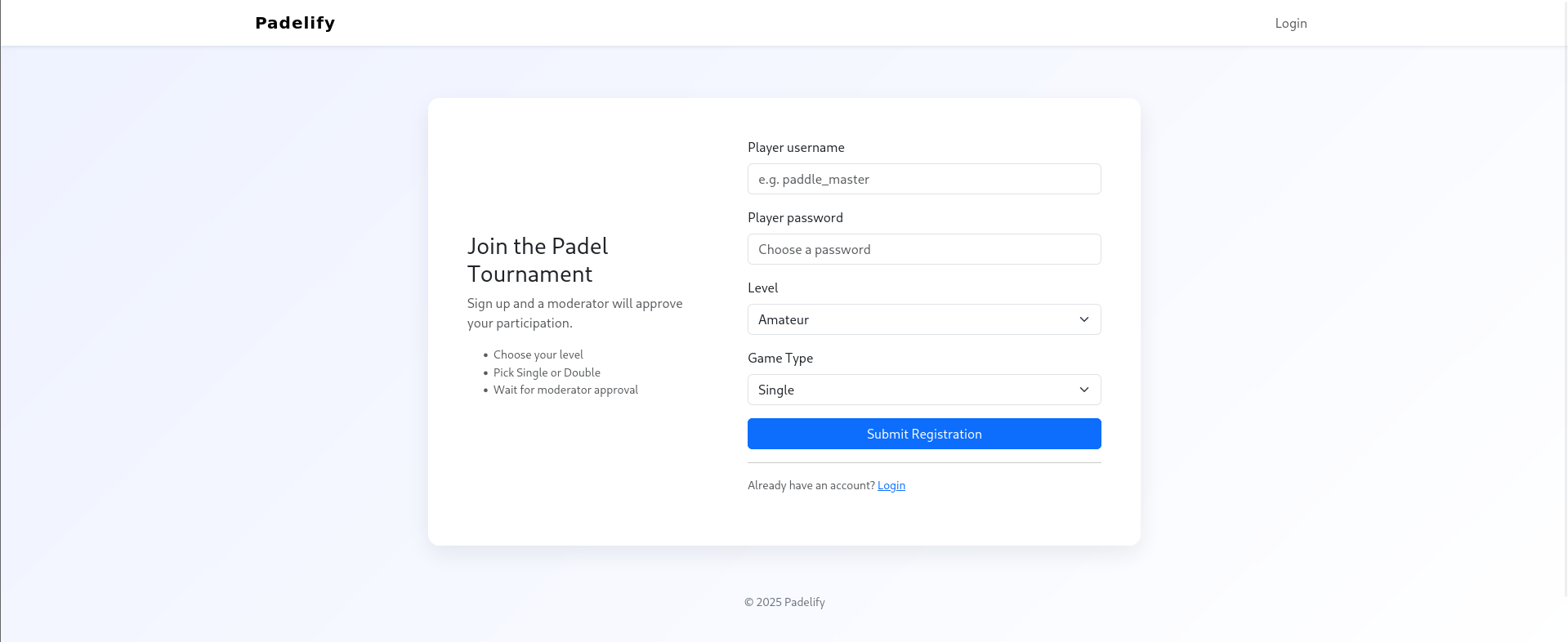This screenshot has width=1568, height=642.
Task: Select the Login item in the top navigation
Action: pos(1290,23)
